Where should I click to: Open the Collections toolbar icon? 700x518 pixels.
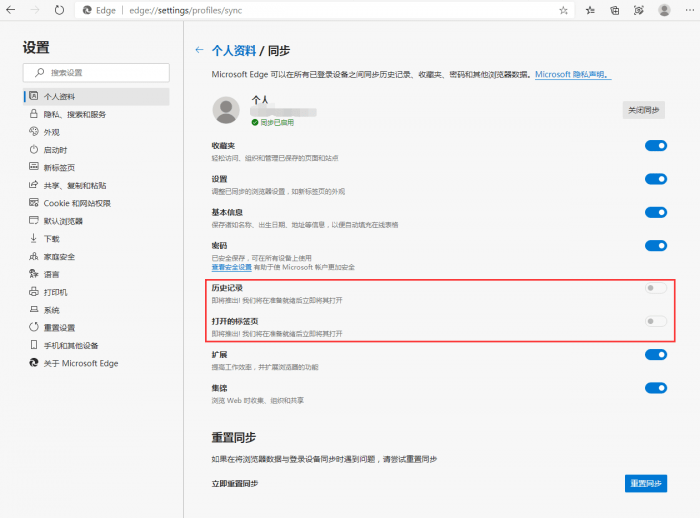[x=615, y=10]
